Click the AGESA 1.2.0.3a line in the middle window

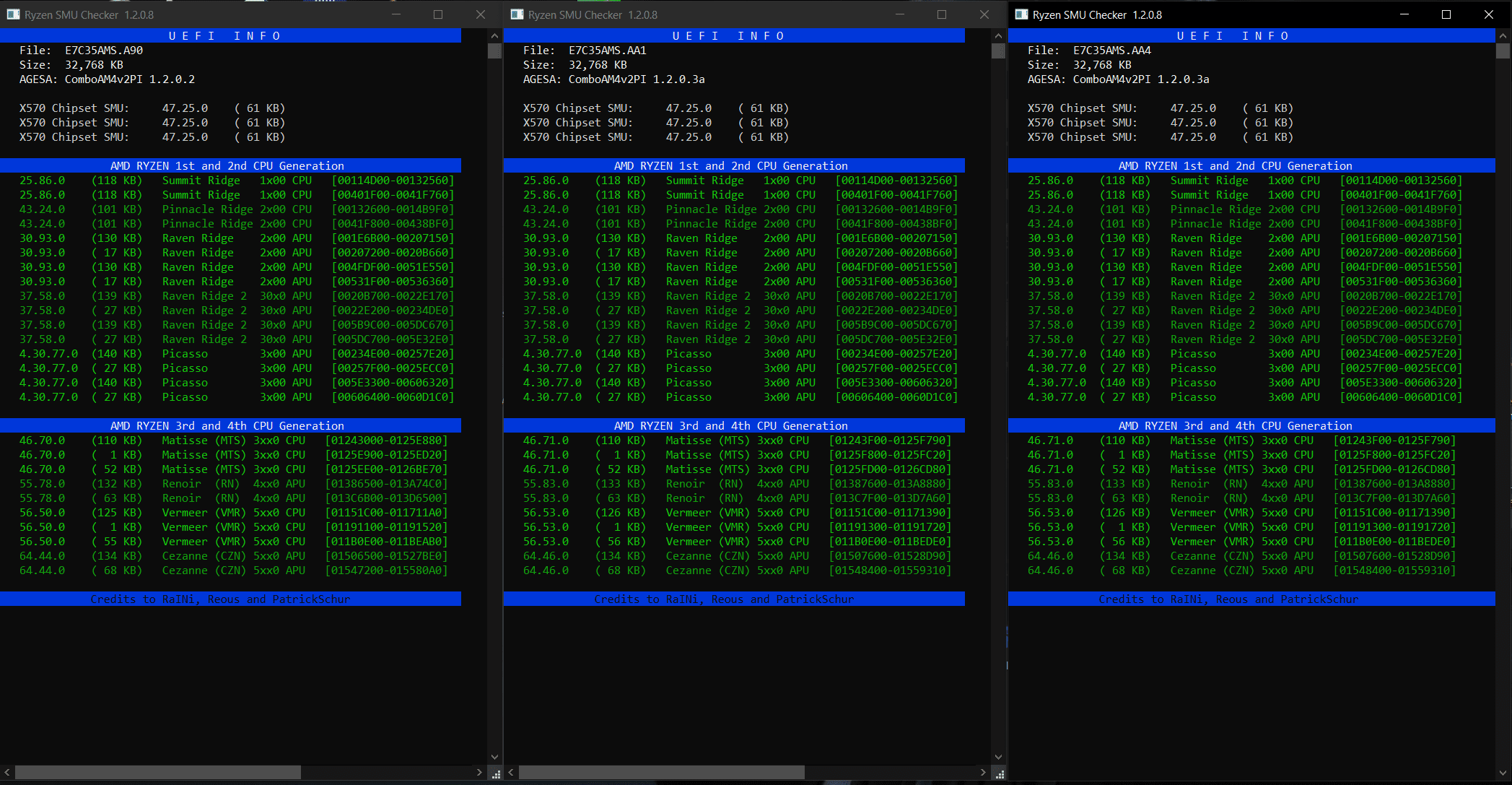coord(613,79)
